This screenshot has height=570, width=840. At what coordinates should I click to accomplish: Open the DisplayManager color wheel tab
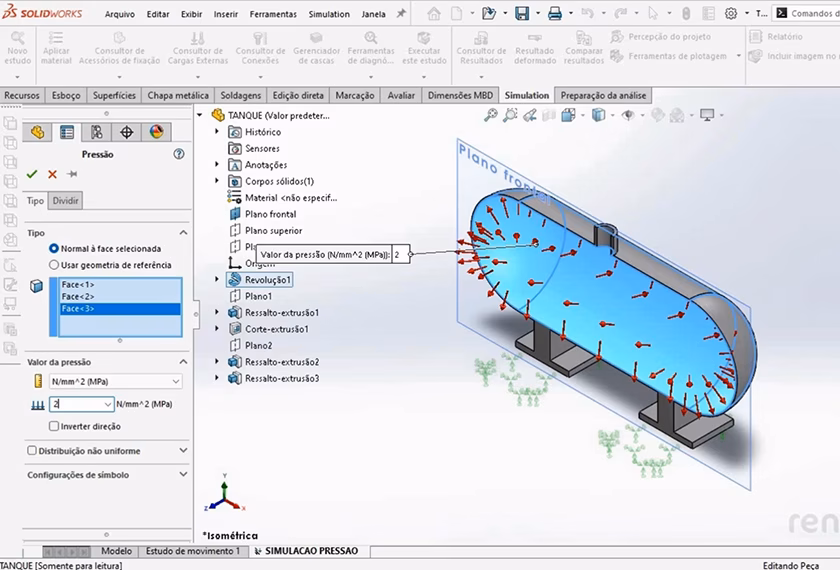pos(156,132)
